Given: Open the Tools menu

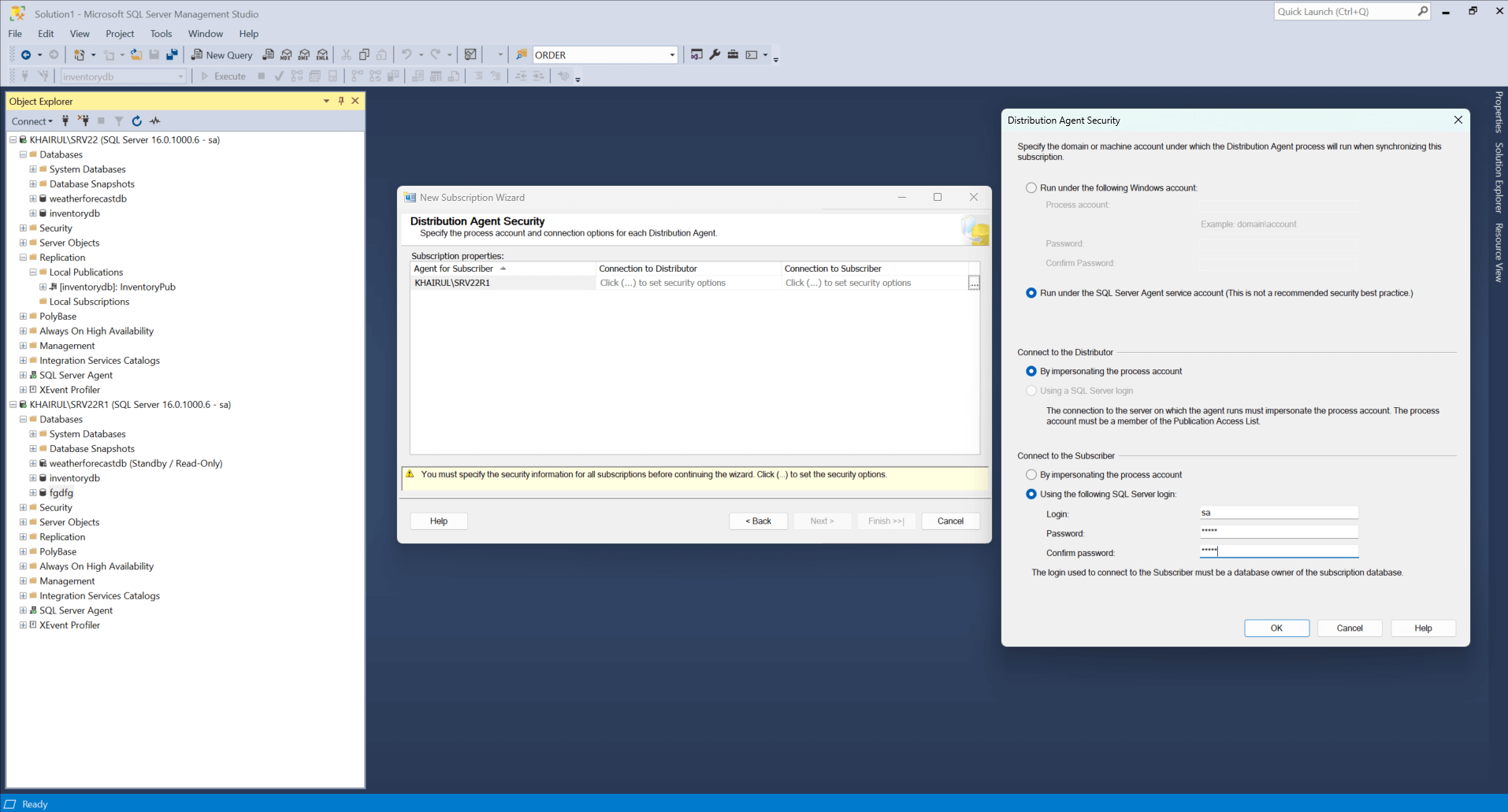Looking at the screenshot, I should point(161,34).
